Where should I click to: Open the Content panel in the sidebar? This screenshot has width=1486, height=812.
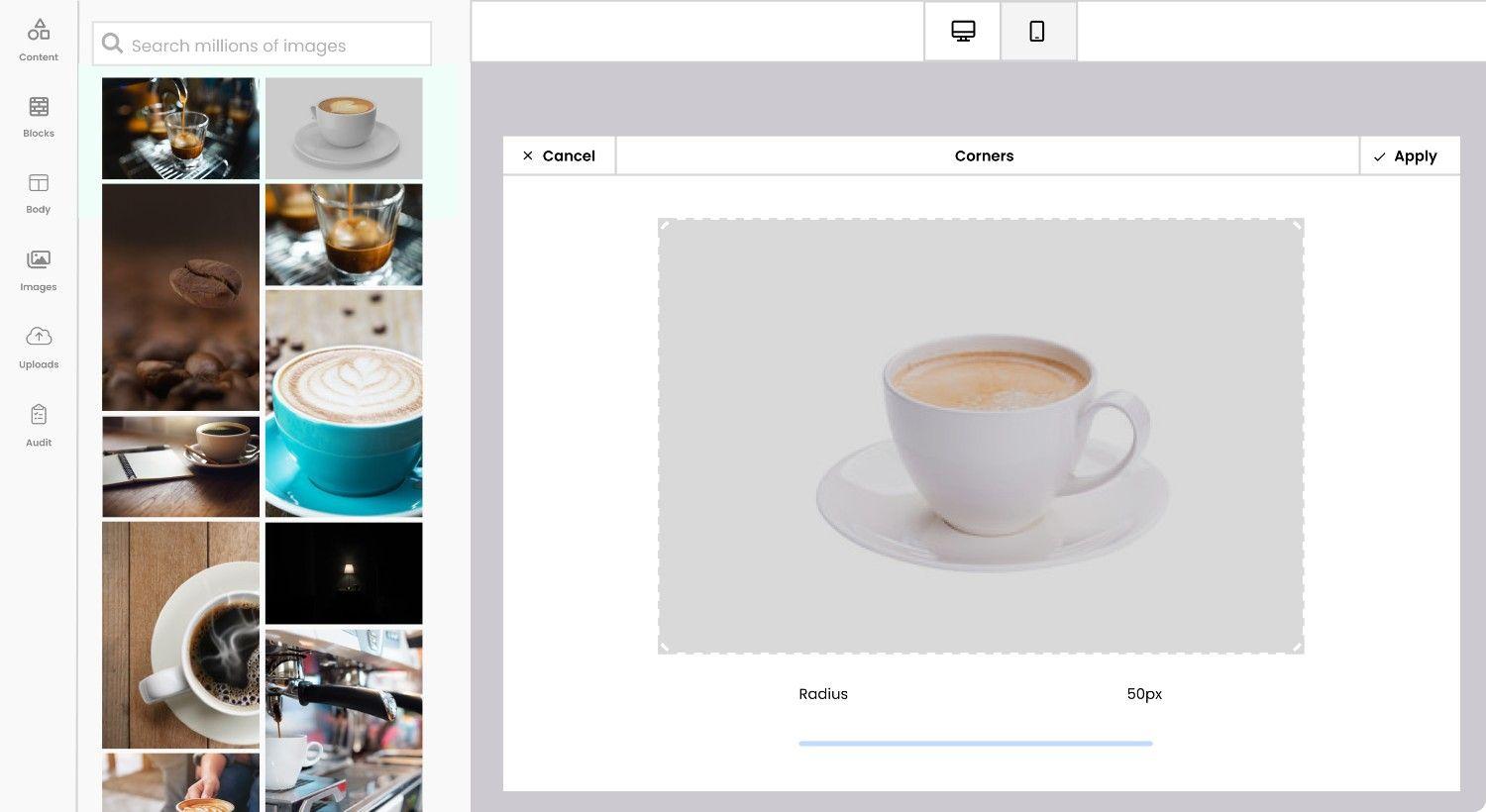[38, 40]
